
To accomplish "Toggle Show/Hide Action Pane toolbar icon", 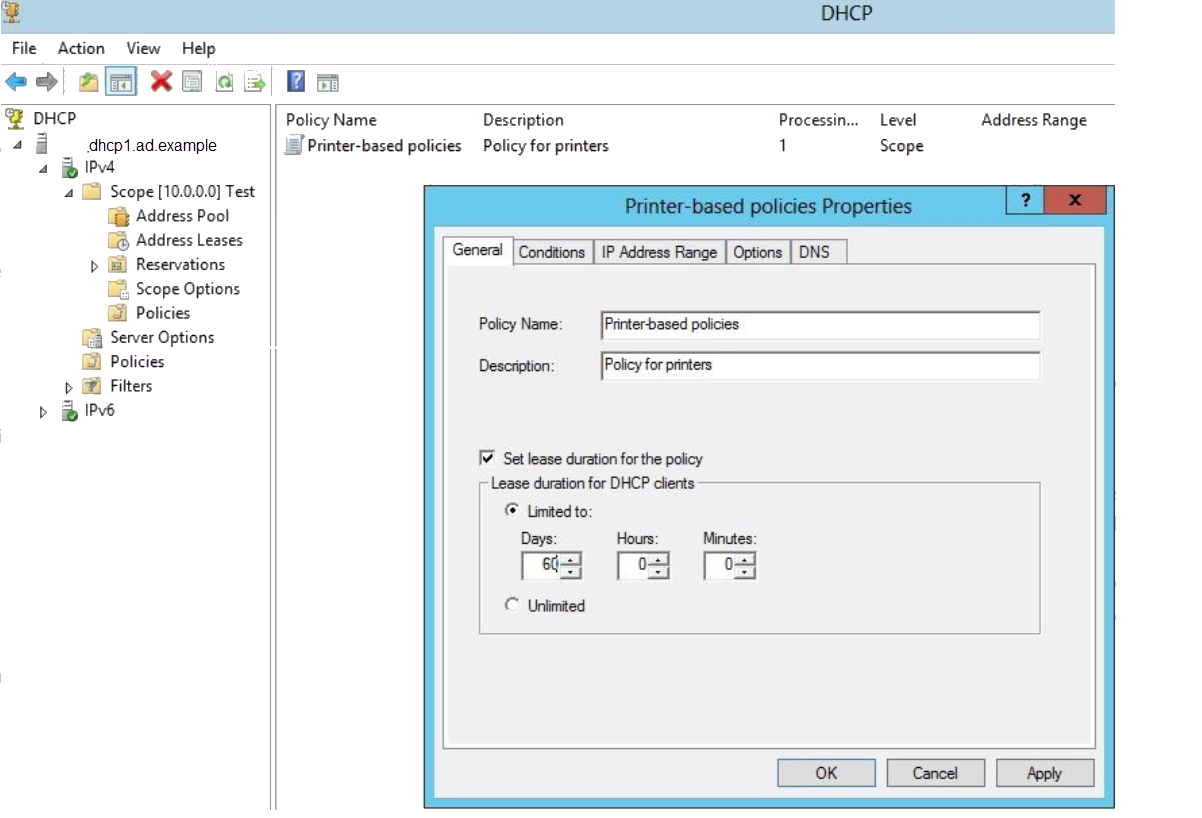I will [x=328, y=82].
